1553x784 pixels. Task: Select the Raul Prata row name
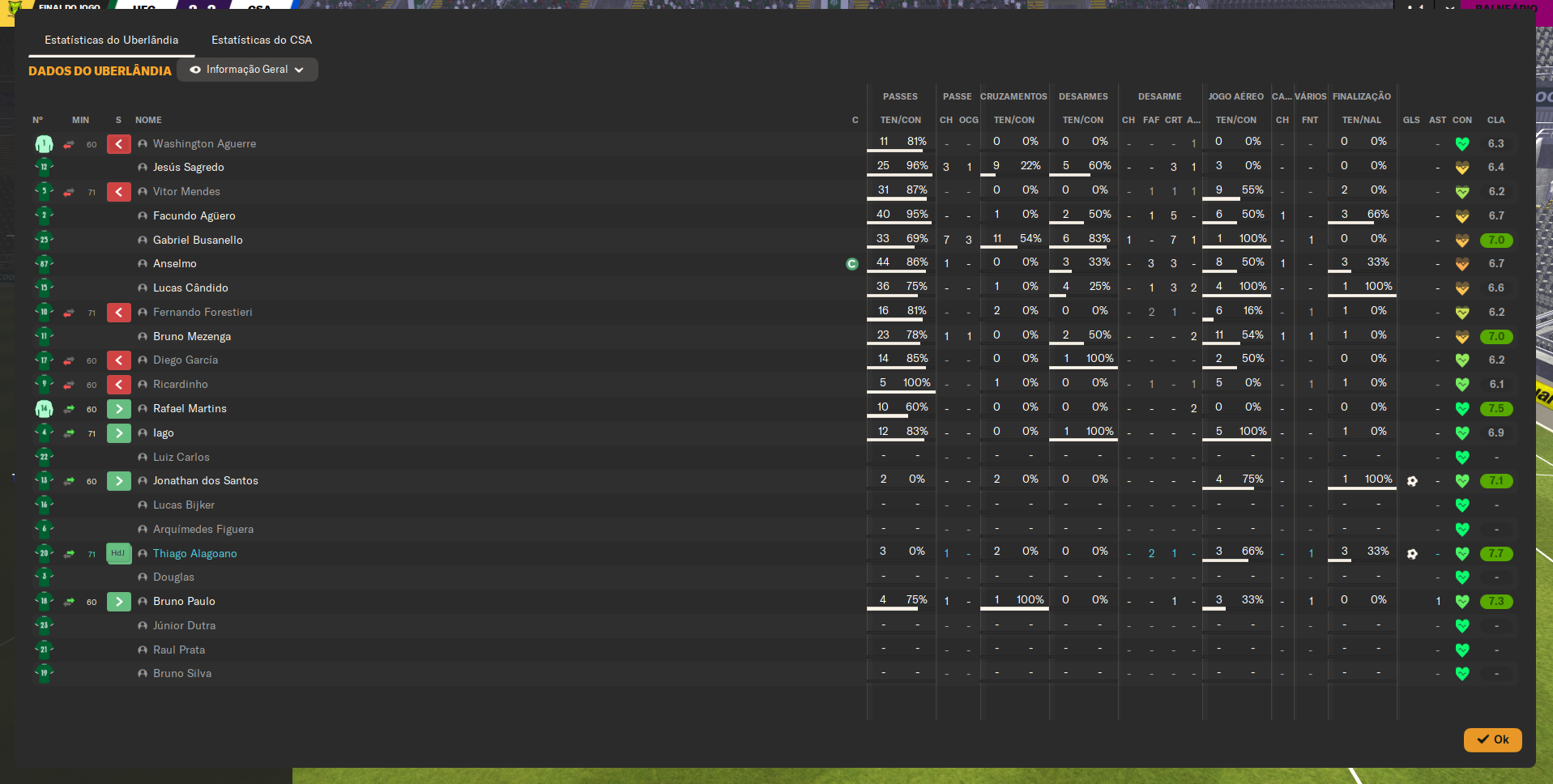[x=179, y=650]
